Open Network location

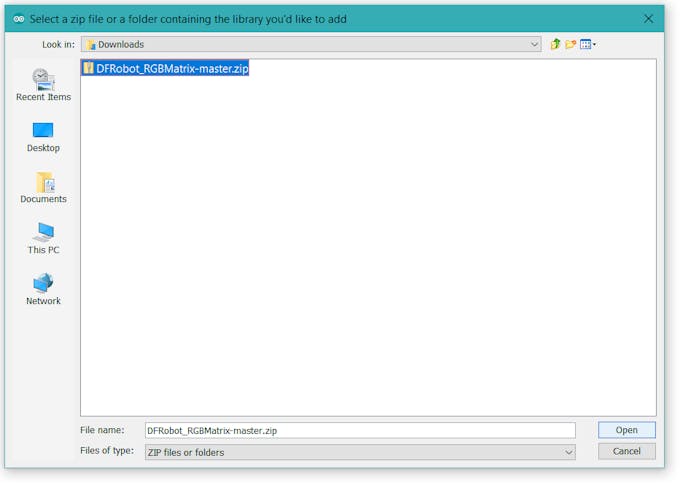point(43,289)
